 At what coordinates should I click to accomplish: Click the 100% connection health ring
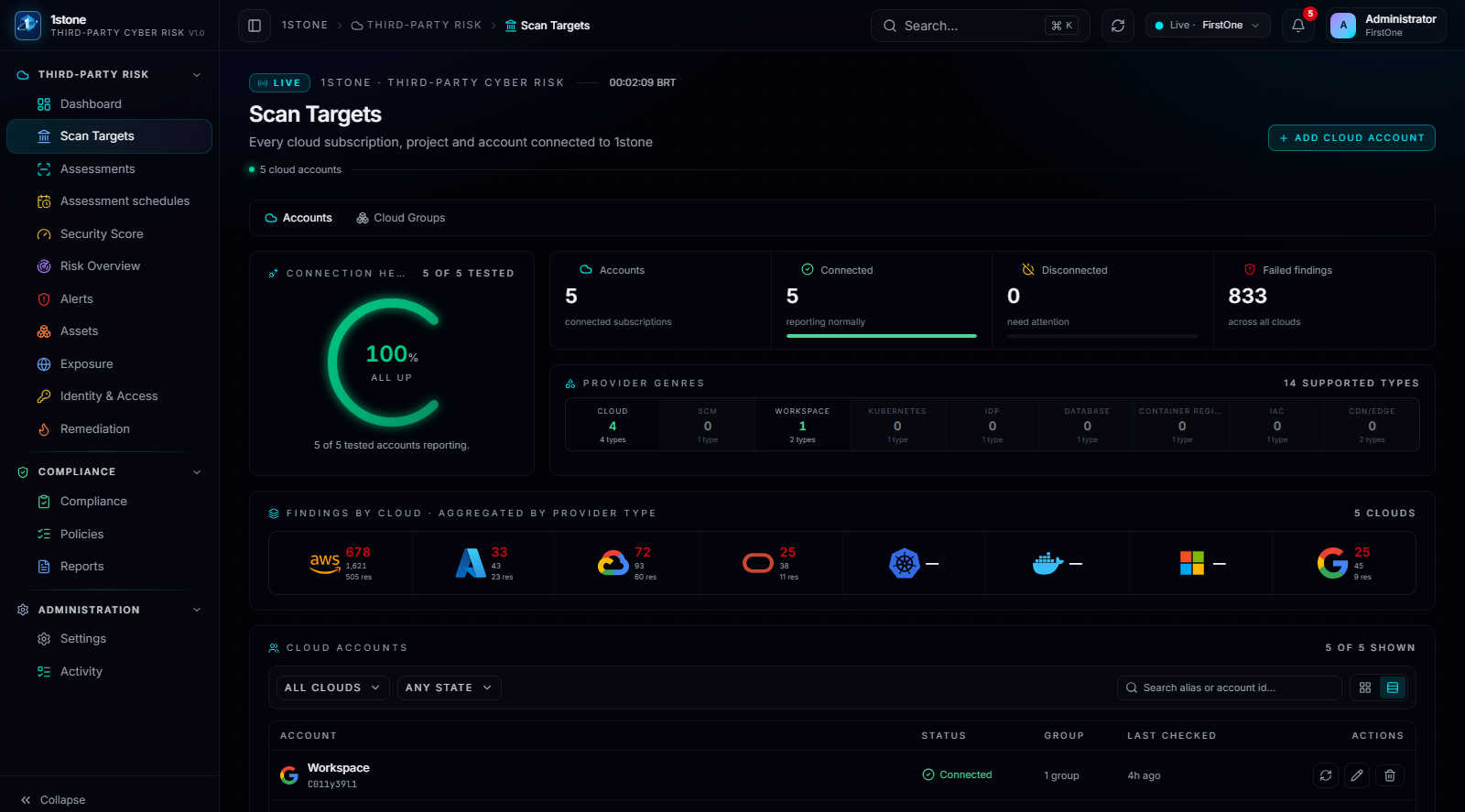click(392, 363)
